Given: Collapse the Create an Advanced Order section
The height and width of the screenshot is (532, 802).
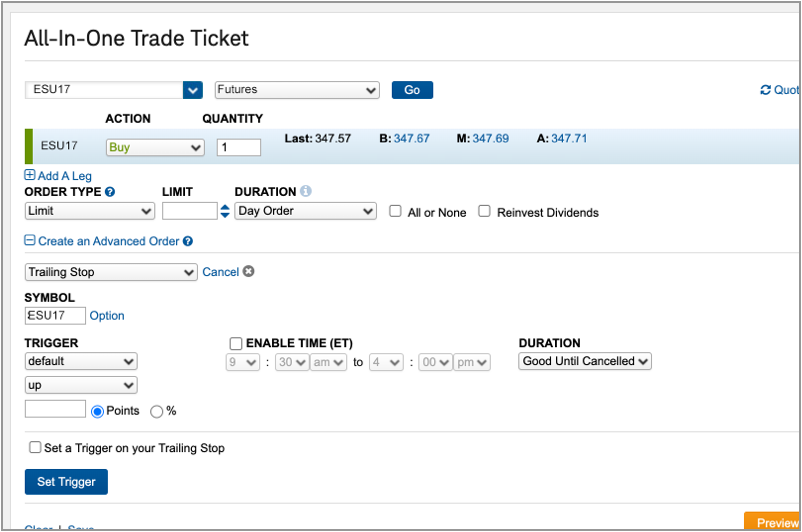Looking at the screenshot, I should pyautogui.click(x=30, y=240).
